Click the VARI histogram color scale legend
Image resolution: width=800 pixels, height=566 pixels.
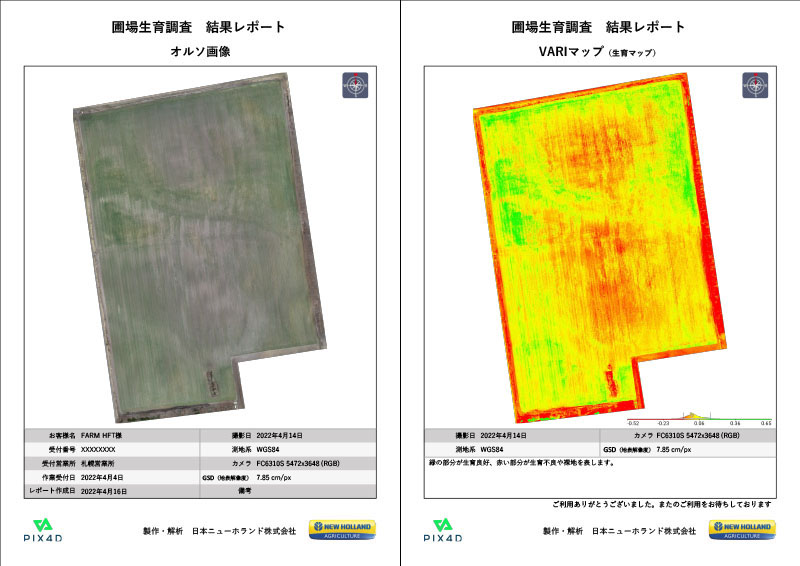pos(699,419)
